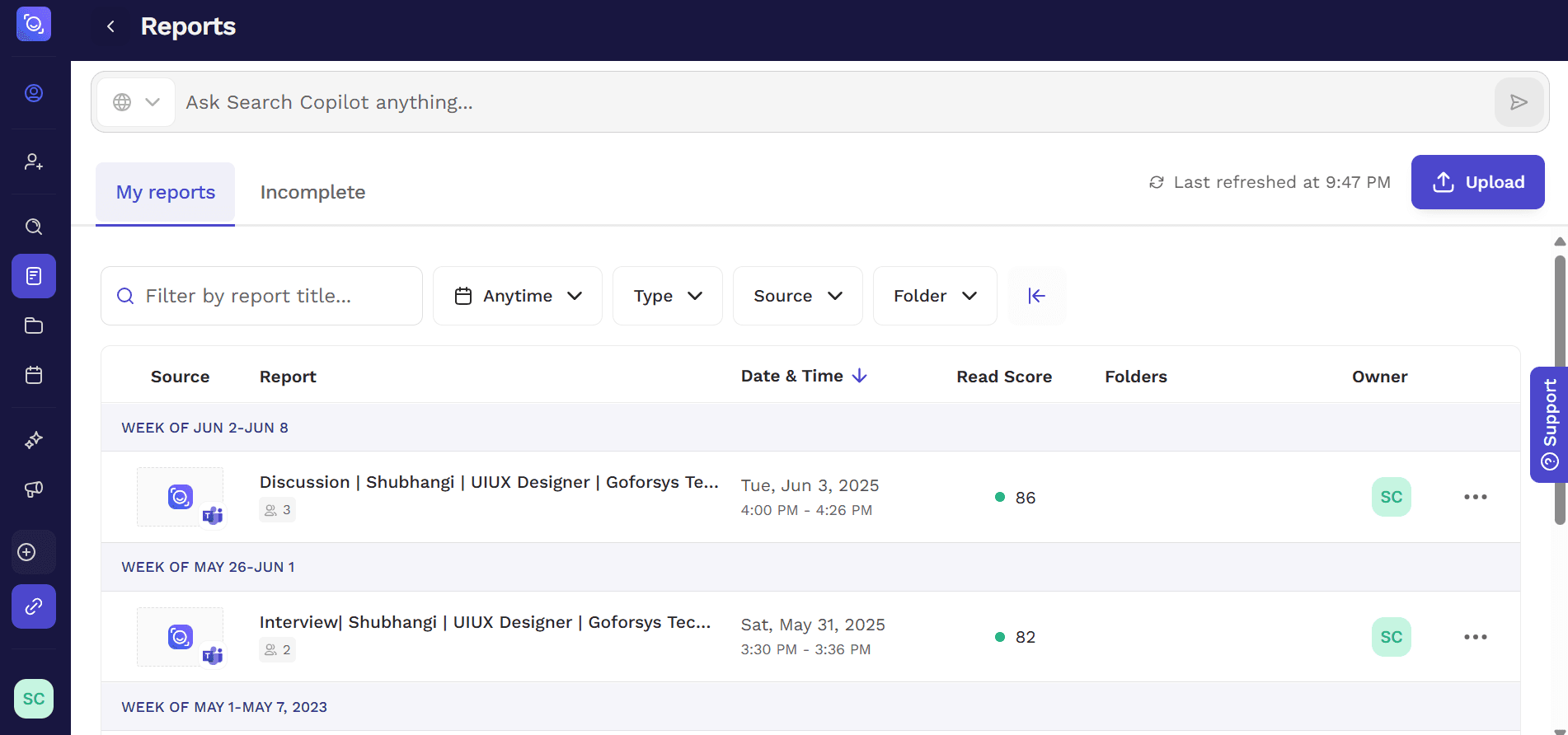This screenshot has width=1568, height=735.
Task: Click the date Tue, Jun 3, 2025
Action: [810, 485]
